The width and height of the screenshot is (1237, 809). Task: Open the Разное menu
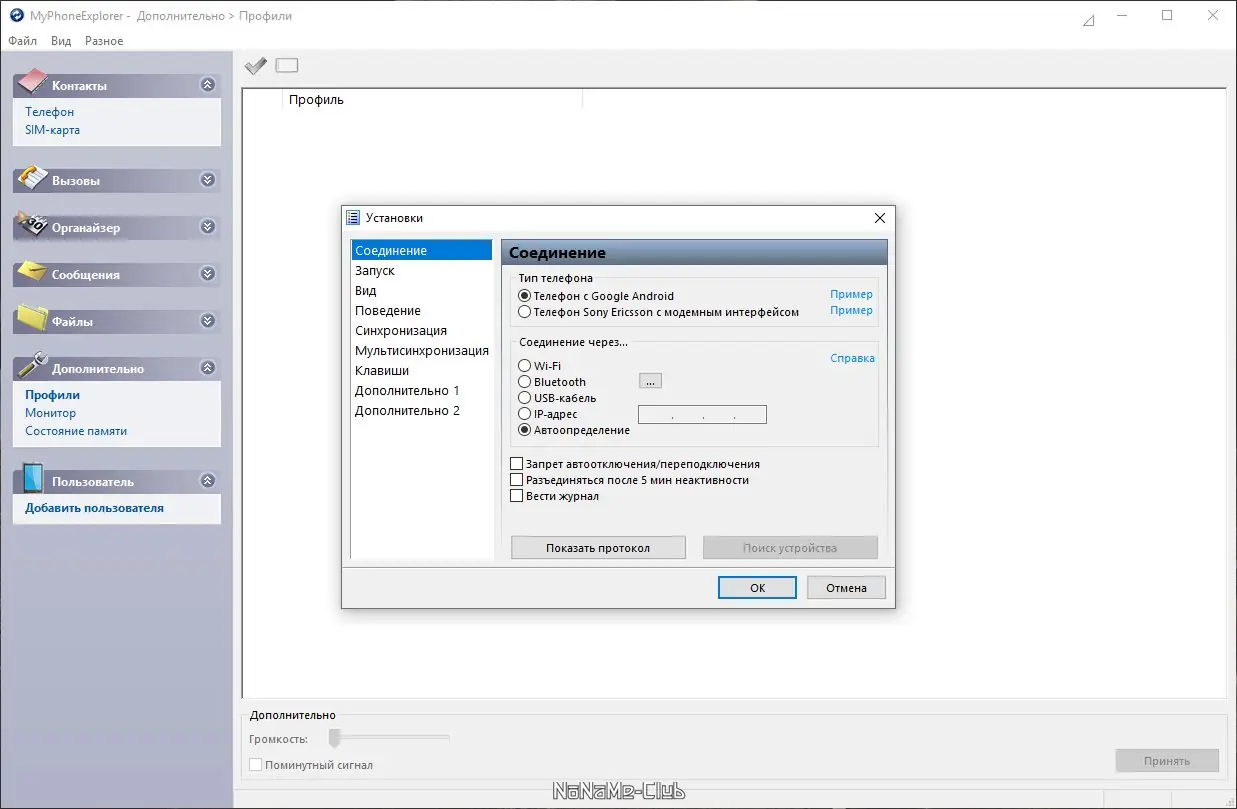point(104,41)
